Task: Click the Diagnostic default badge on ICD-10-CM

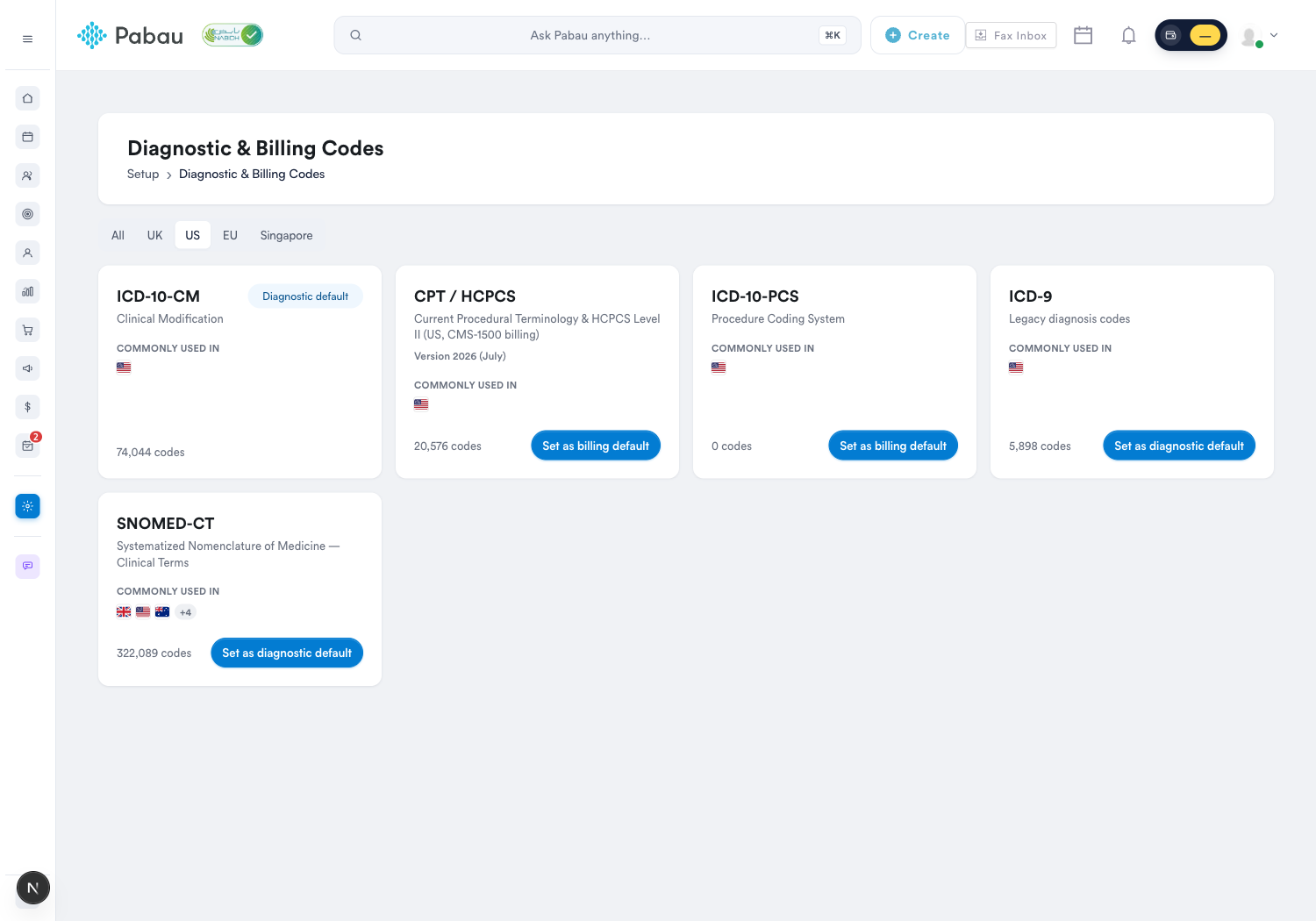Action: (305, 296)
